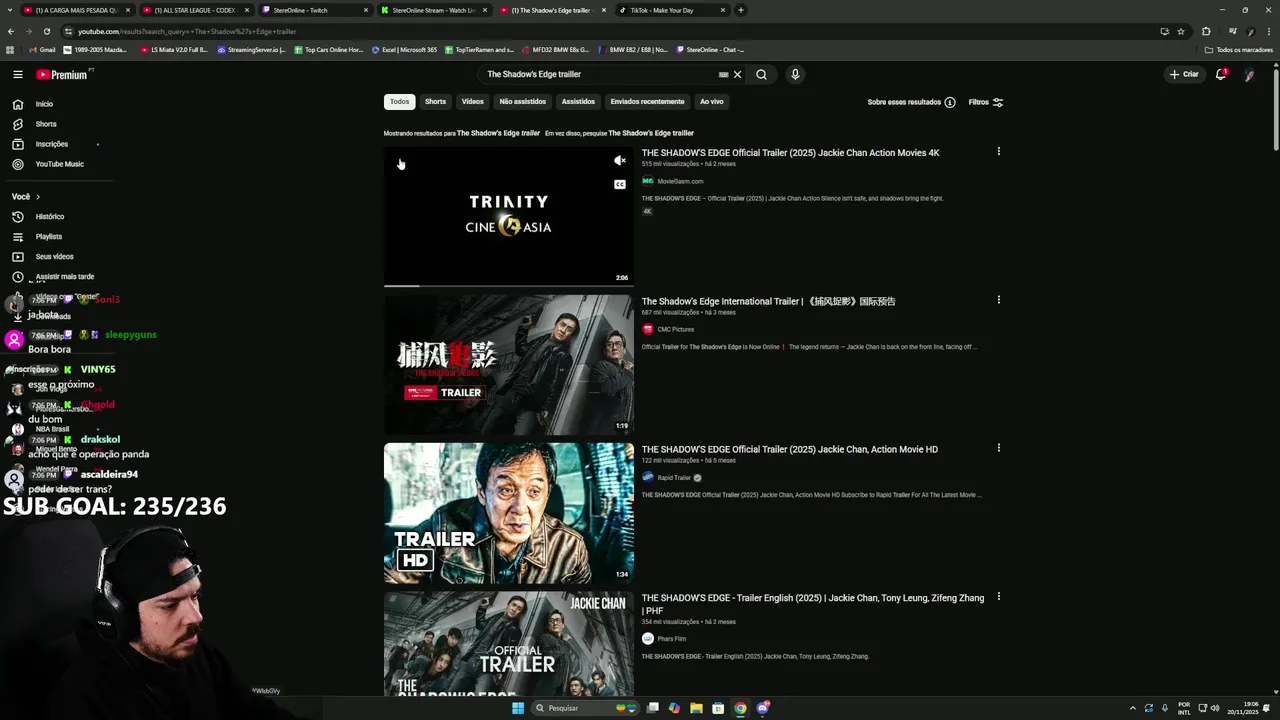1280x720 pixels.
Task: Focus the YouTube search input field
Action: (x=600, y=74)
